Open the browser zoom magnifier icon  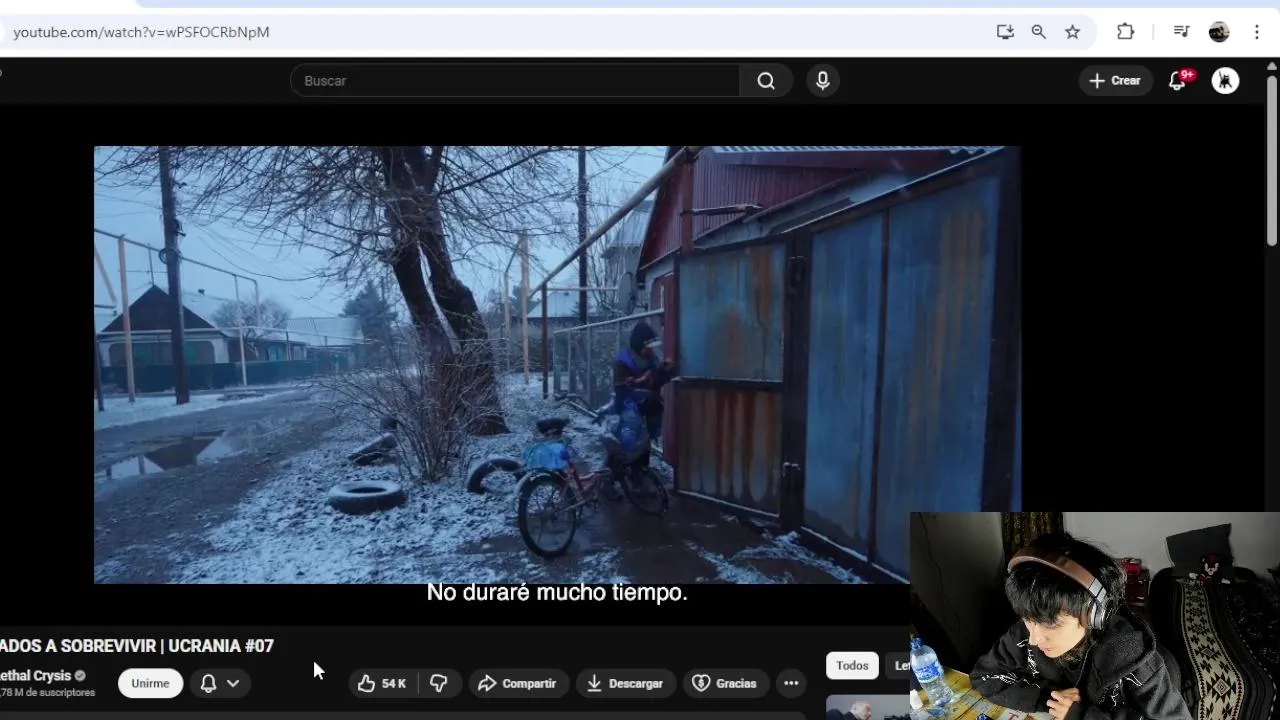point(1039,32)
